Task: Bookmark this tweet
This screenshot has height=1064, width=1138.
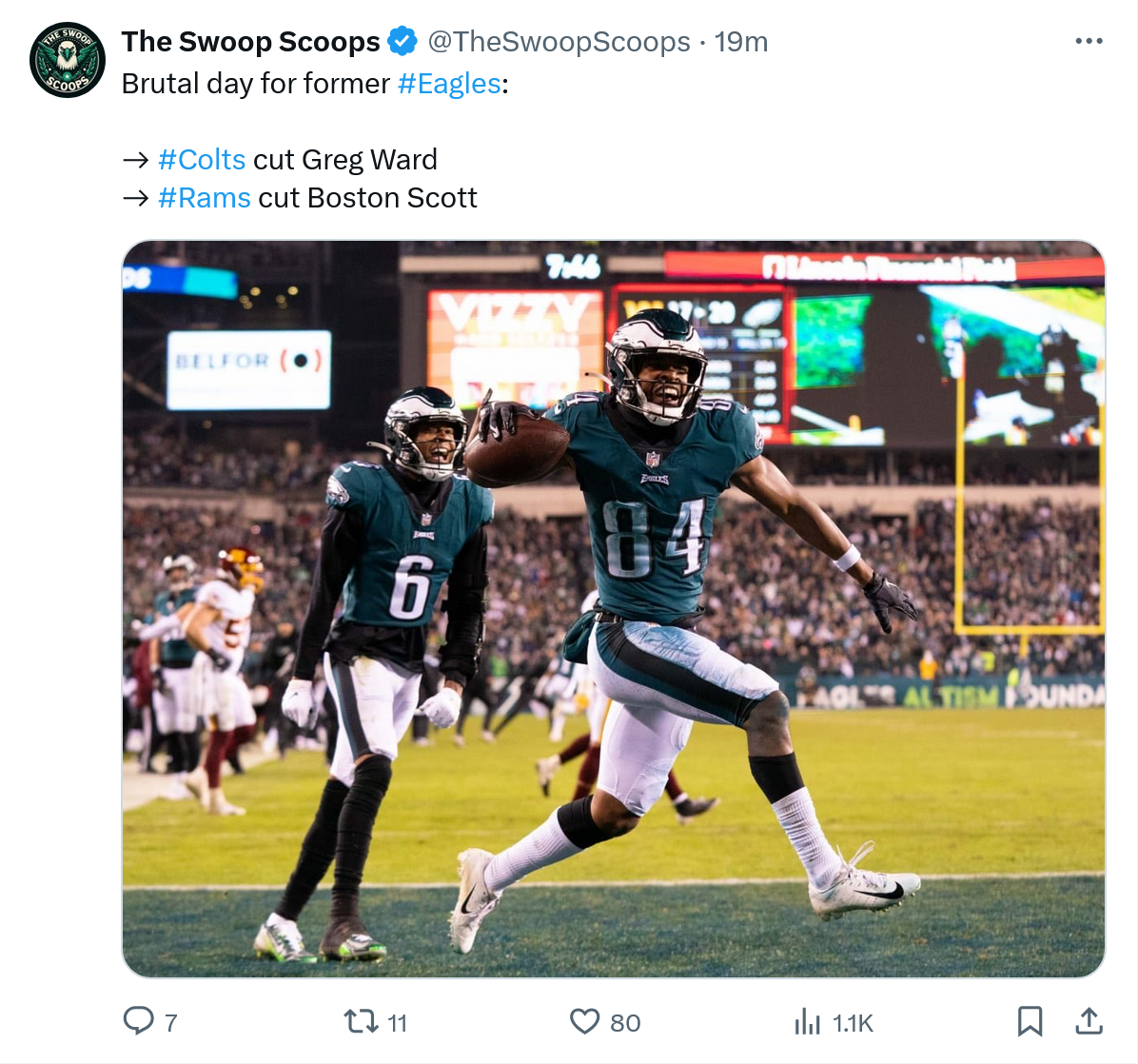Action: (1030, 1021)
